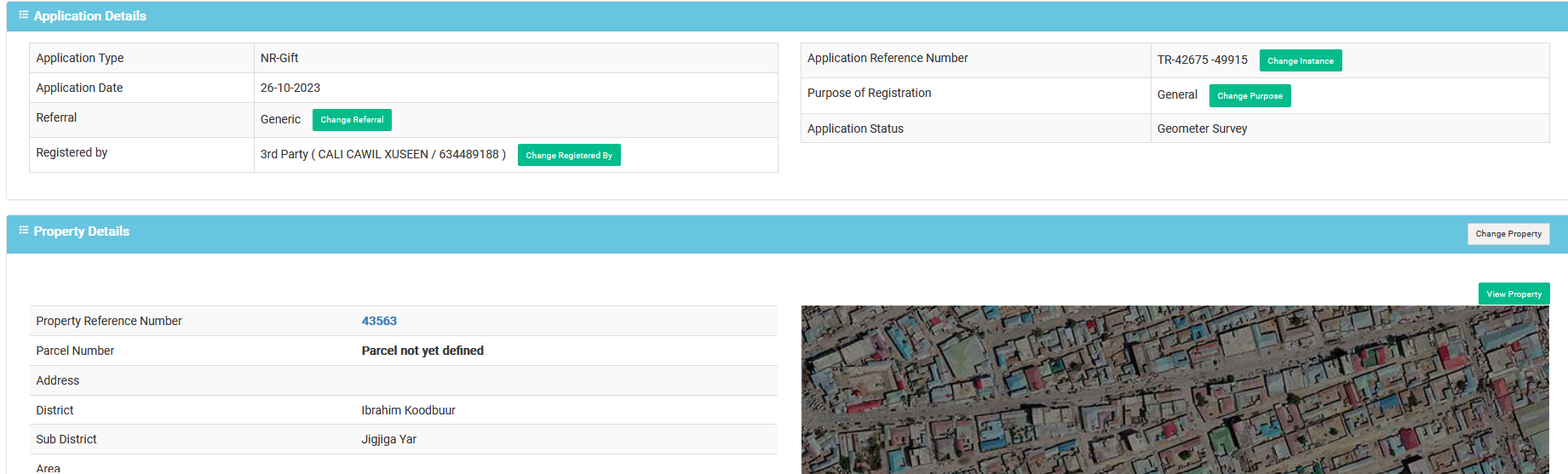Click the Application Type label
Image resolution: width=1568 pixels, height=474 pixels.
point(80,58)
